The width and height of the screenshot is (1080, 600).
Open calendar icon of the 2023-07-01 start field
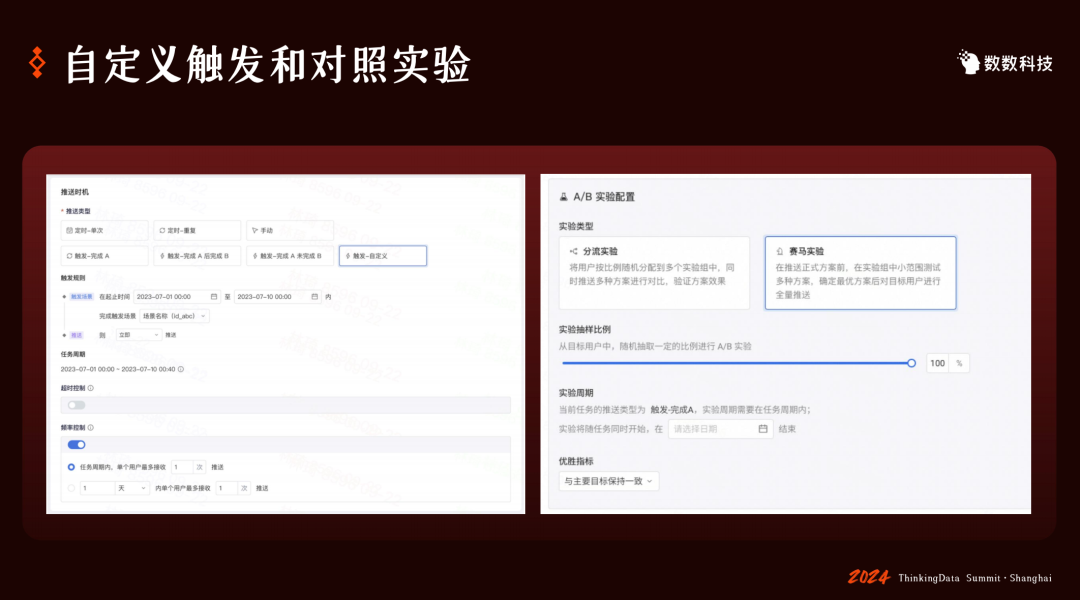[214, 297]
